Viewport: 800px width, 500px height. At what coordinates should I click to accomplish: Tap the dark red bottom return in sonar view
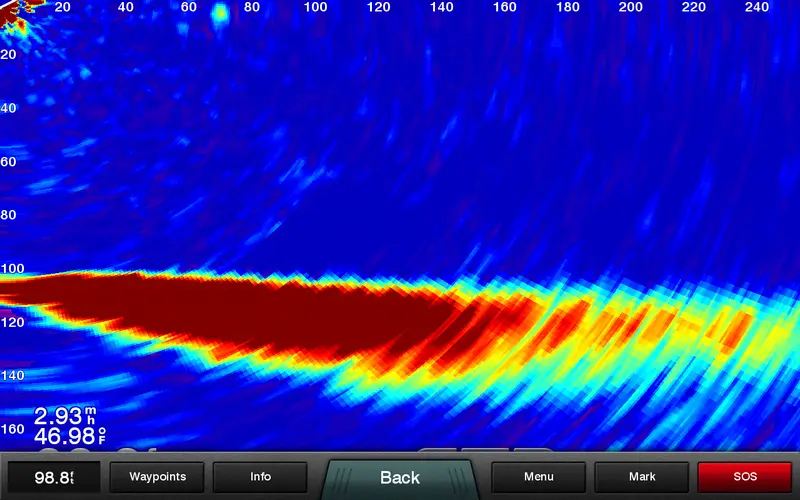[250, 310]
